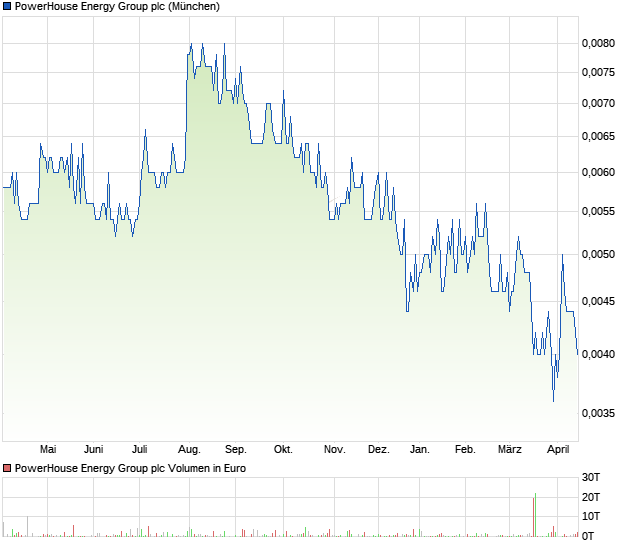Click the 0,0045 price axis value
This screenshot has width=620, height=546.
pos(598,301)
